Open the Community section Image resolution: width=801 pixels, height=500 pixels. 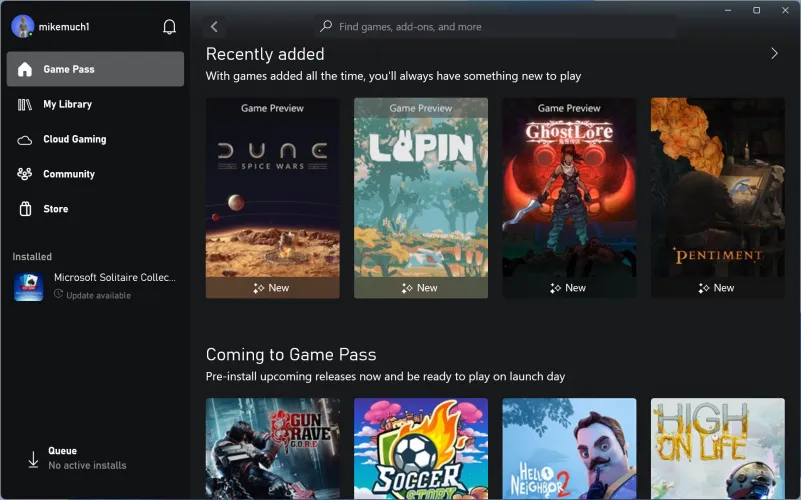click(x=68, y=174)
